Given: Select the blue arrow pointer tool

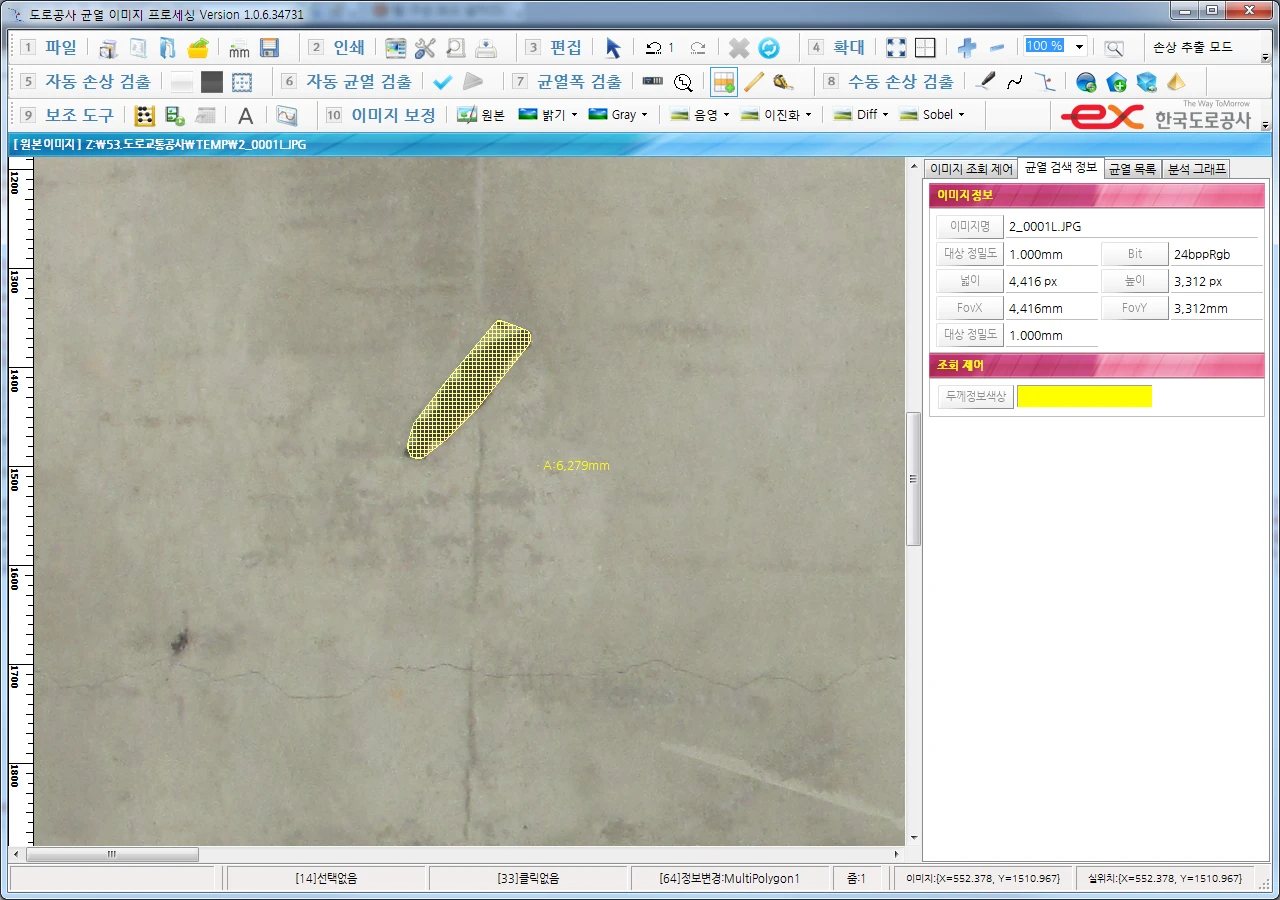Looking at the screenshot, I should (x=613, y=48).
